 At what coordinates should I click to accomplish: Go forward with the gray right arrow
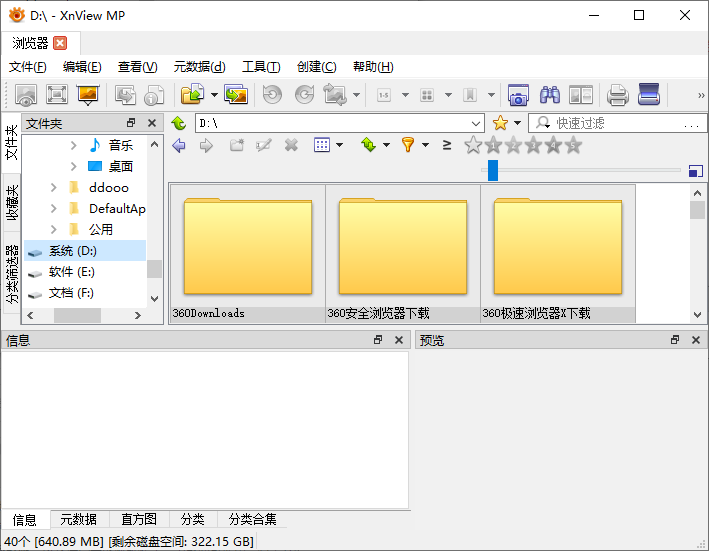[x=206, y=146]
